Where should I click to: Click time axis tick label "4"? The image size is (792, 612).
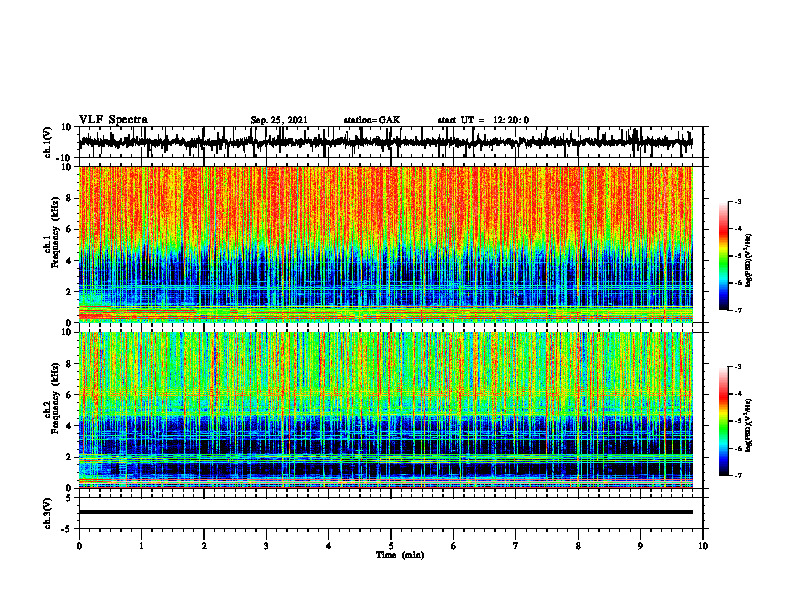click(329, 546)
